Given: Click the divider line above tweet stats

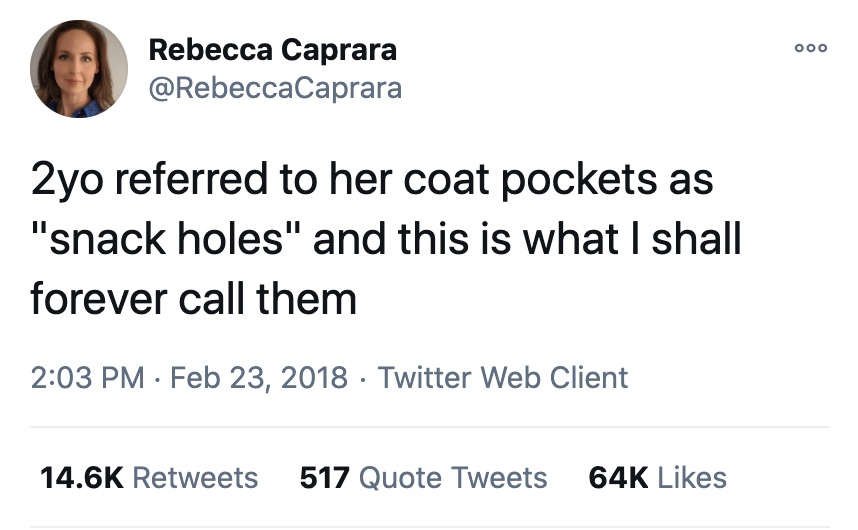Looking at the screenshot, I should [430, 427].
